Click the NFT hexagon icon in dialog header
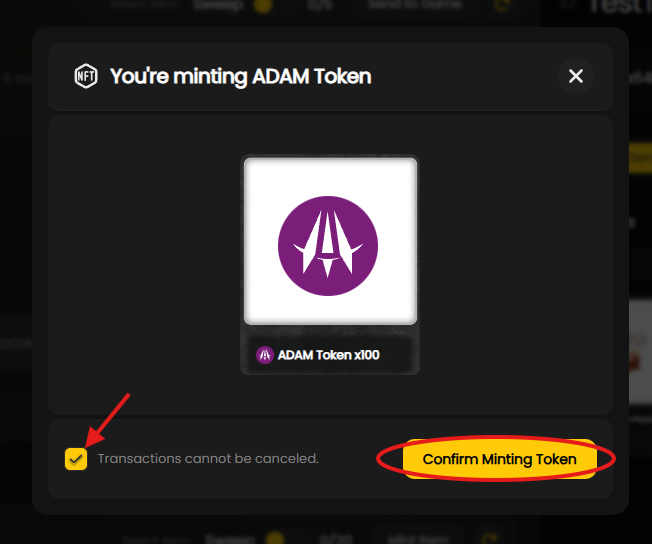Screen dimensions: 652x544 (x=86, y=76)
